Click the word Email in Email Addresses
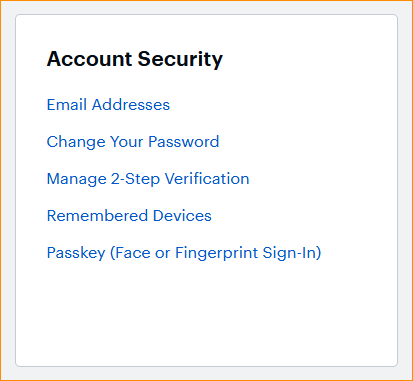The height and width of the screenshot is (381, 413). pyautogui.click(x=67, y=105)
